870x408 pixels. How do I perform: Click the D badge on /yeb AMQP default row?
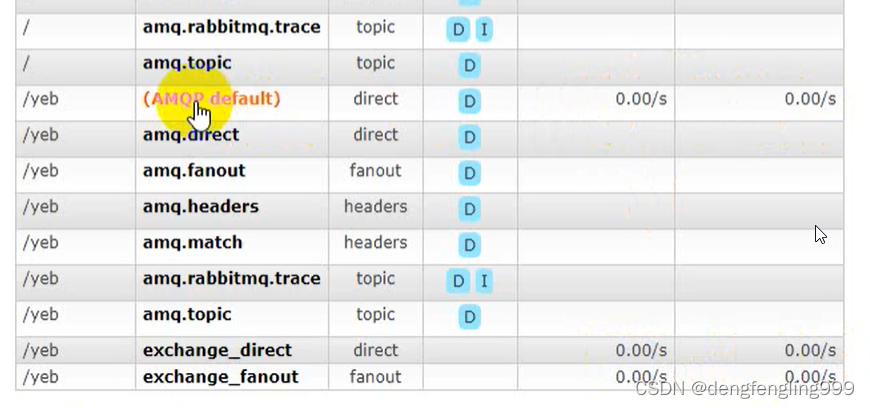469,101
